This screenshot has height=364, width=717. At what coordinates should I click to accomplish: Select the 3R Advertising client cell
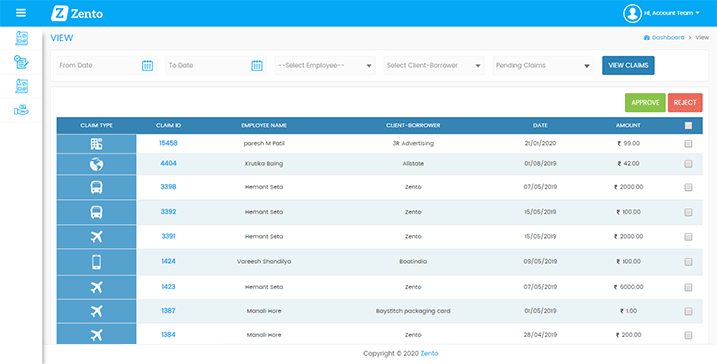tap(413, 144)
